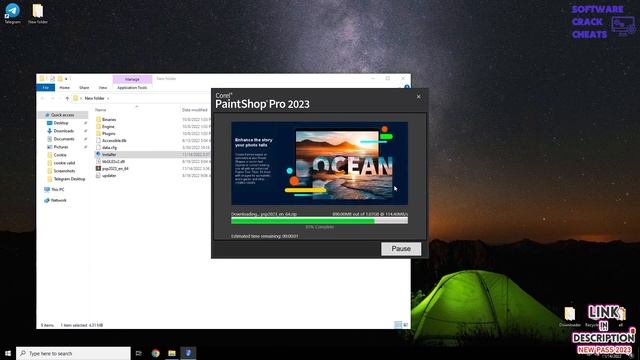This screenshot has height=360, width=640.
Task: Open File tab in Explorer window
Action: click(45, 87)
